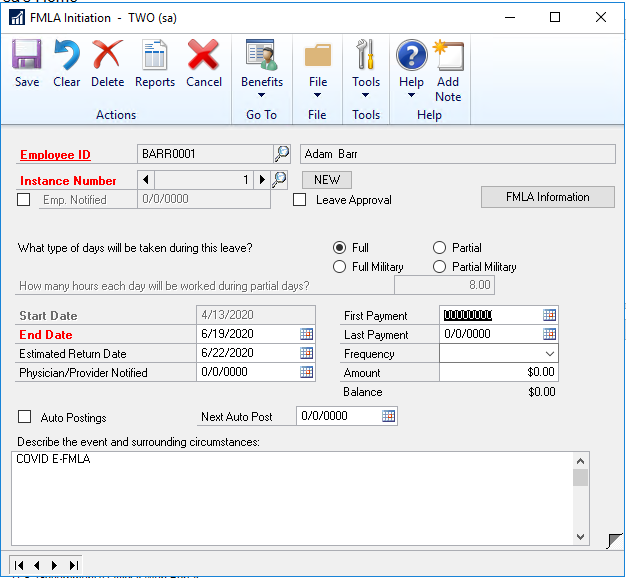Screen dimensions: 626x578
Task: Open the Physician/Provider Notified calendar
Action: pos(306,372)
